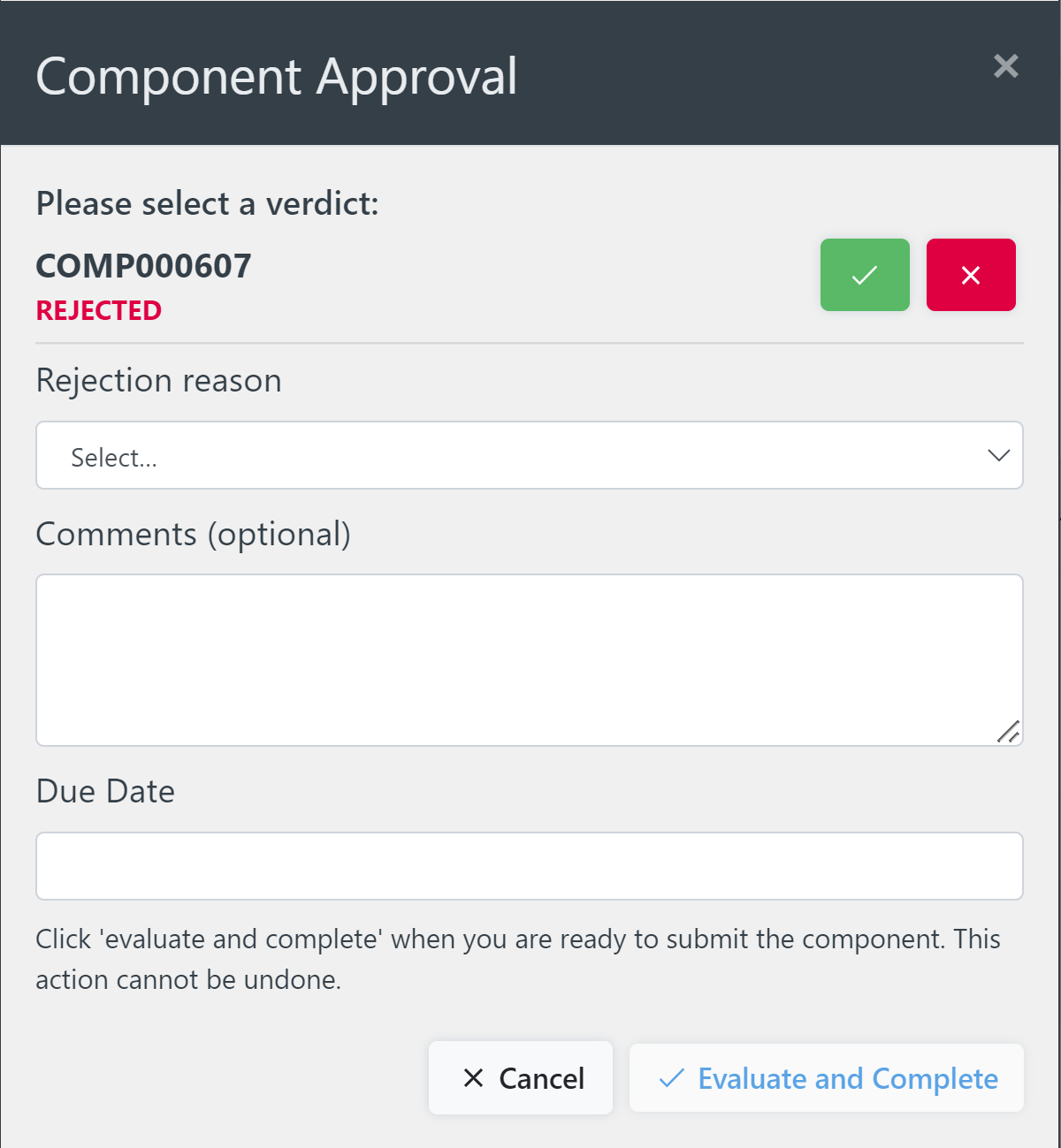Open the dropdown chevron beside Select...
This screenshot has height=1148, width=1061.
pos(998,455)
